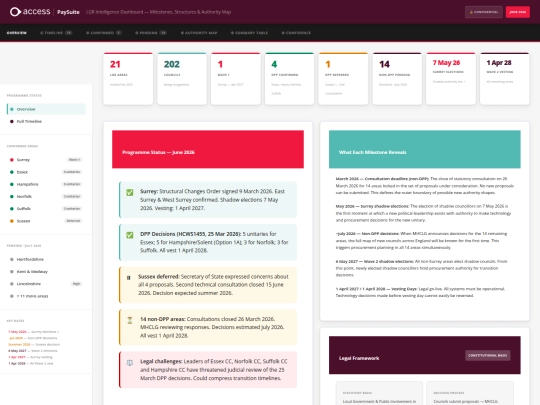Click the '21' LGR areas stat card
This screenshot has width=540, height=405.
click(128, 79)
